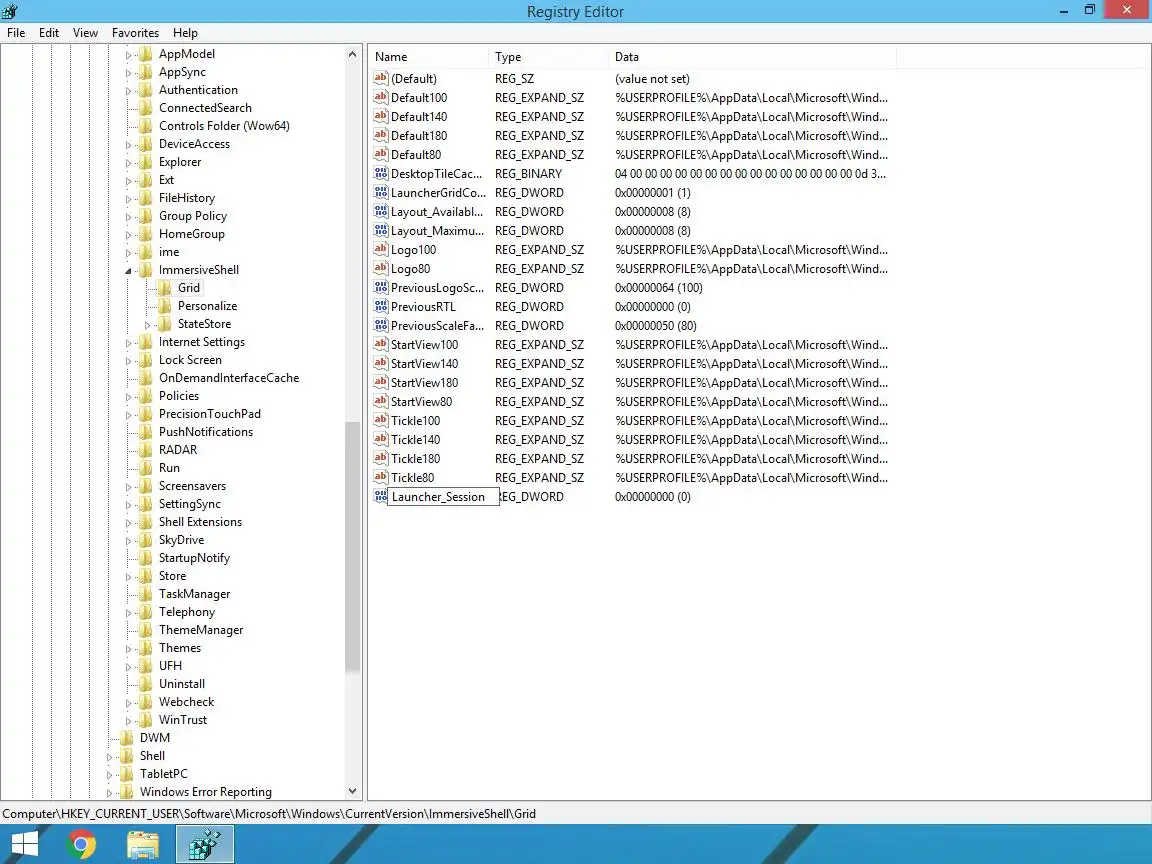Select the Uninstall key in tree

tap(182, 684)
